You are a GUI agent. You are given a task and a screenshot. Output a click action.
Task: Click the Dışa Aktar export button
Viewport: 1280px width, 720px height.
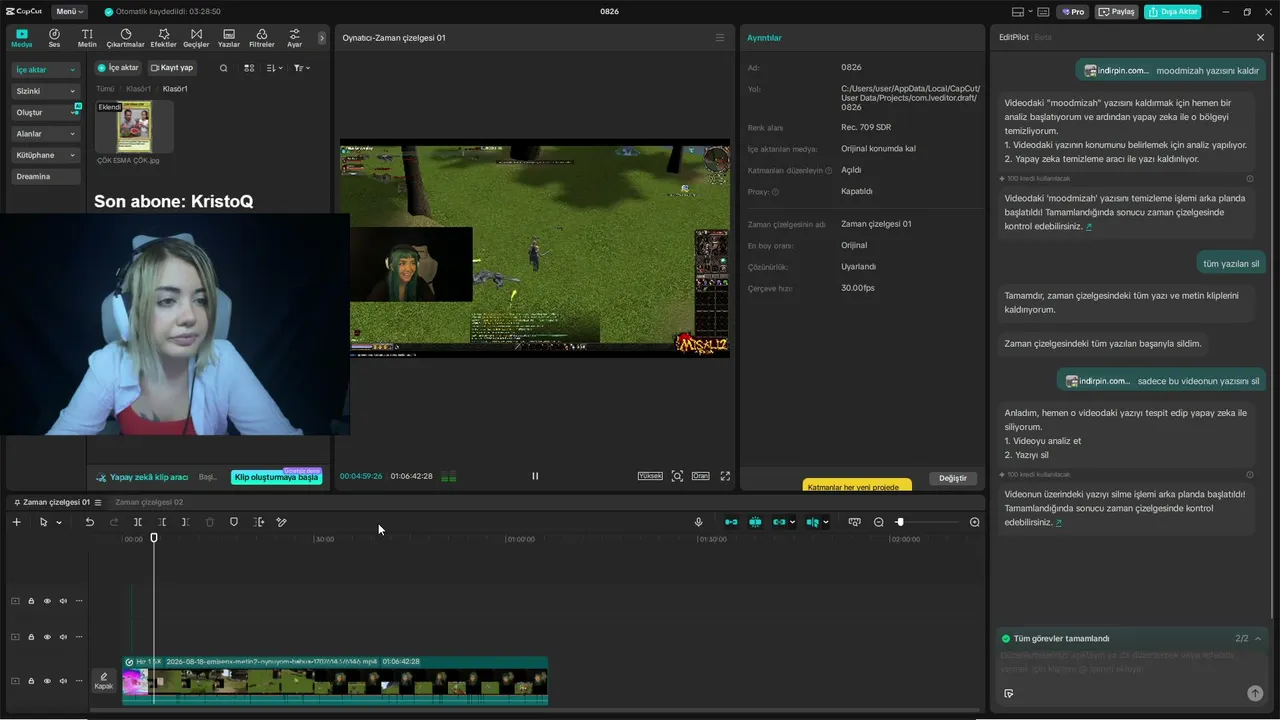1173,12
